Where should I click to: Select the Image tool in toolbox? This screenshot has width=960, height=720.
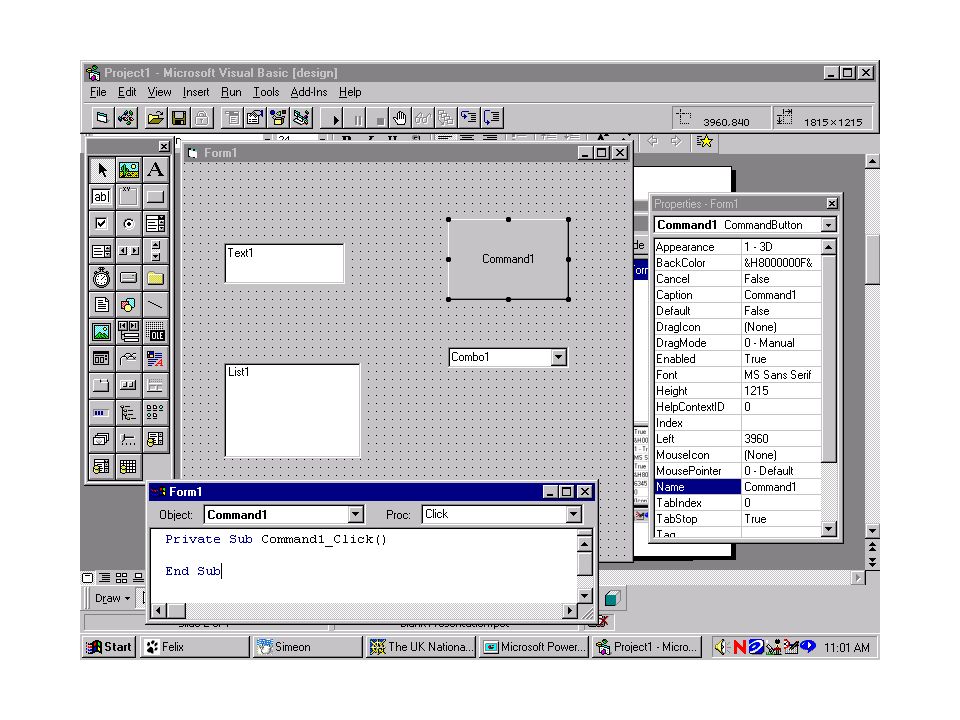pos(102,332)
